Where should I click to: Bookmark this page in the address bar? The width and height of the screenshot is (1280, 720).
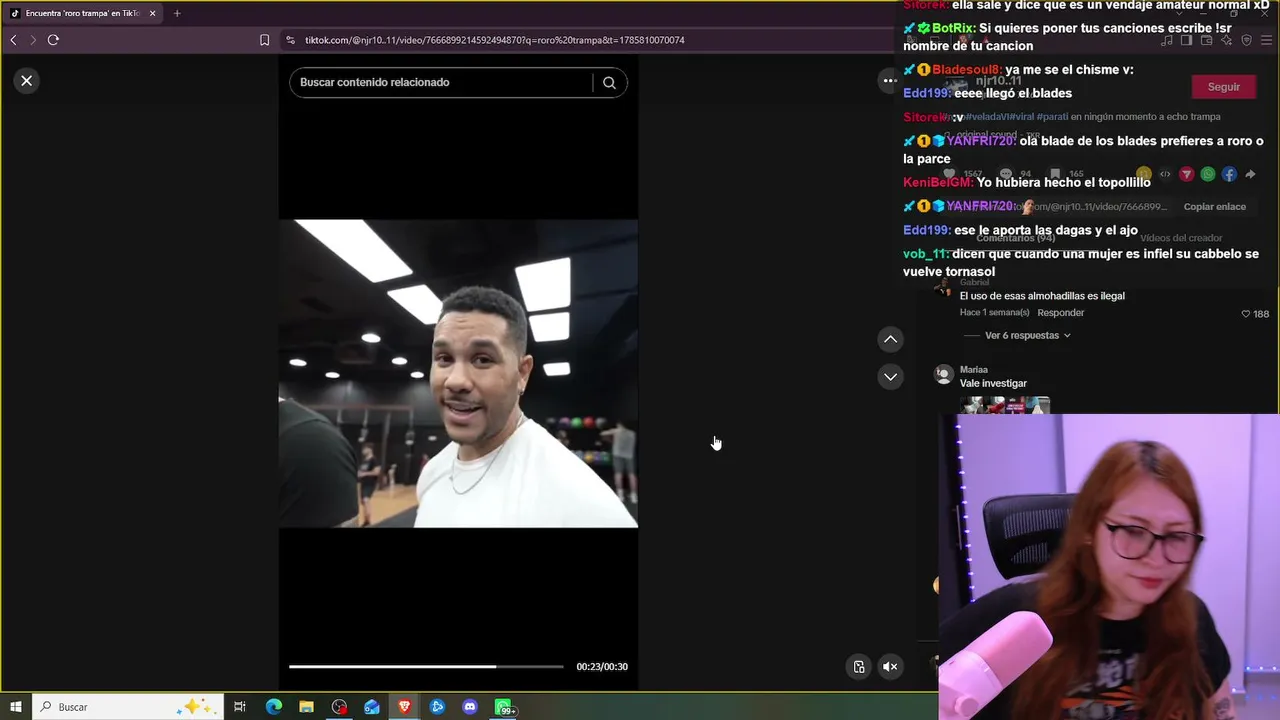tap(264, 40)
